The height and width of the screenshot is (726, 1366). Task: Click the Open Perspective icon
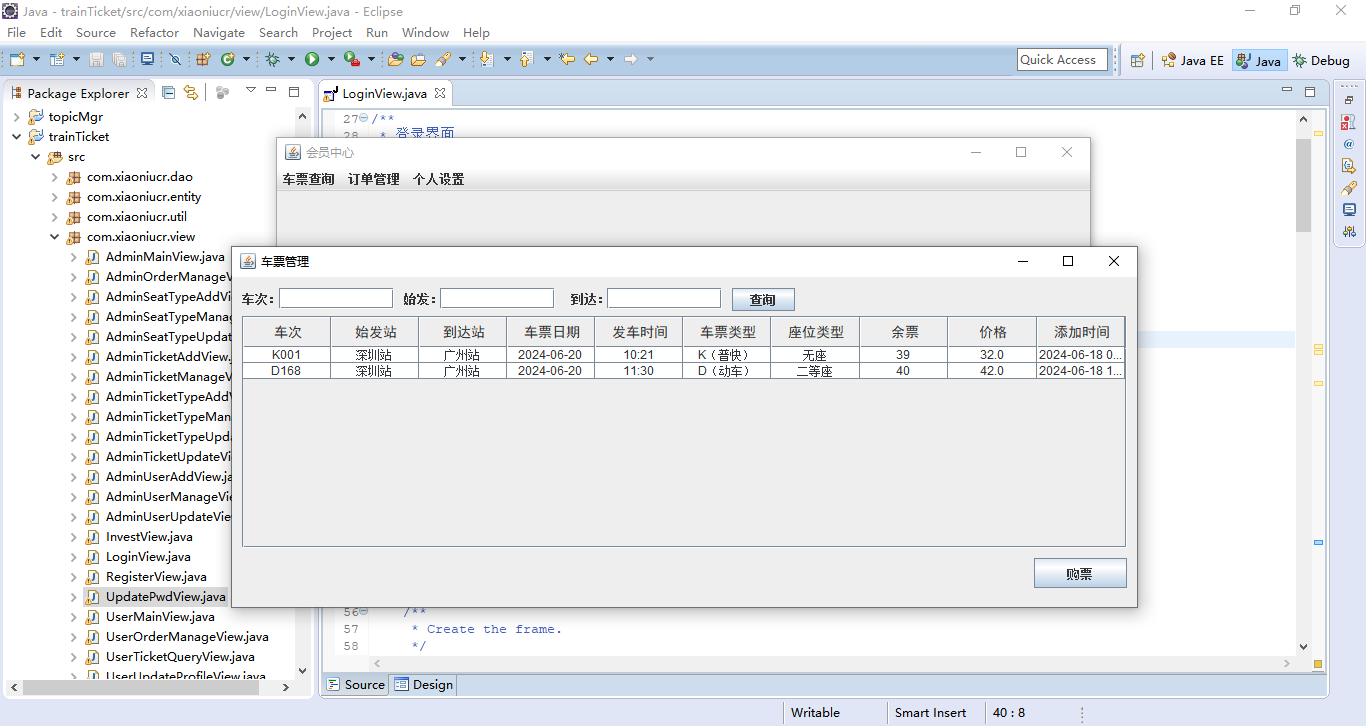(x=1137, y=60)
